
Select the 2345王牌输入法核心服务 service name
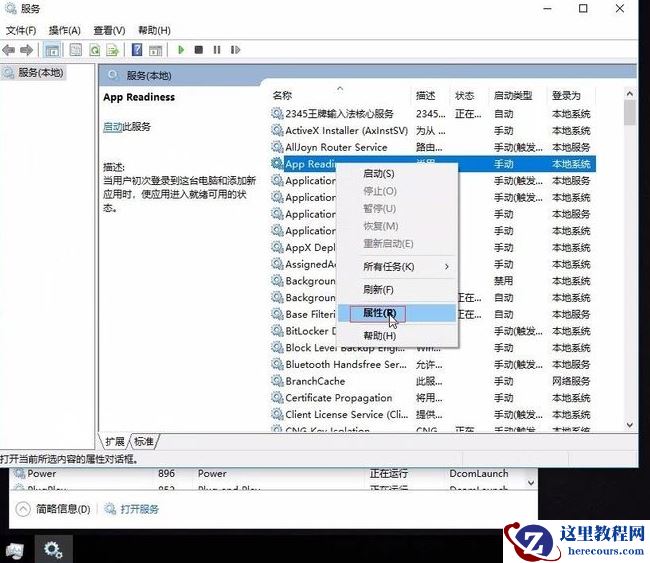pyautogui.click(x=339, y=114)
